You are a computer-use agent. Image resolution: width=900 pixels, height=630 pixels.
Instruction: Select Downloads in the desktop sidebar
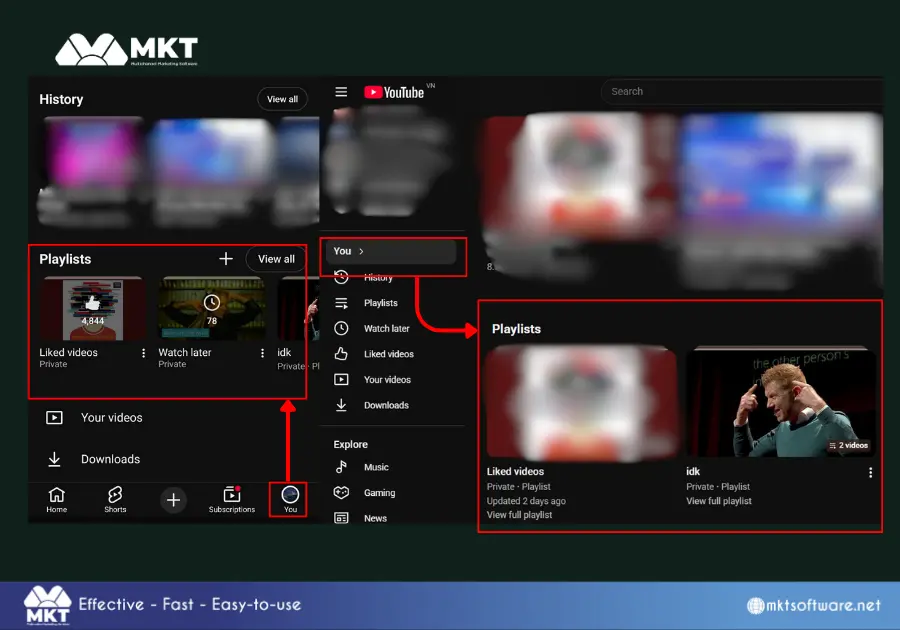click(386, 405)
